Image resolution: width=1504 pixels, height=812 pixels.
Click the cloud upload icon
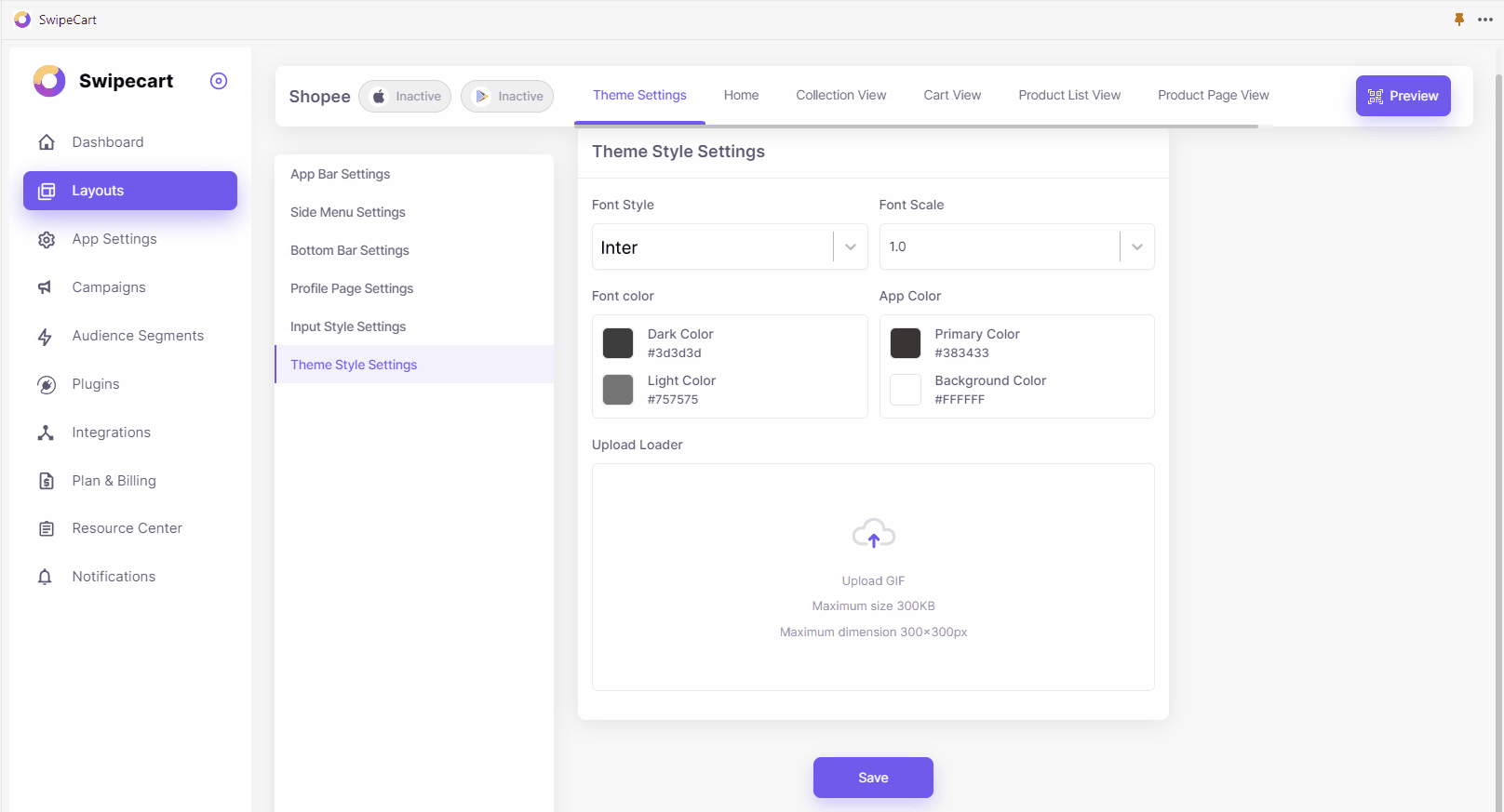[874, 534]
